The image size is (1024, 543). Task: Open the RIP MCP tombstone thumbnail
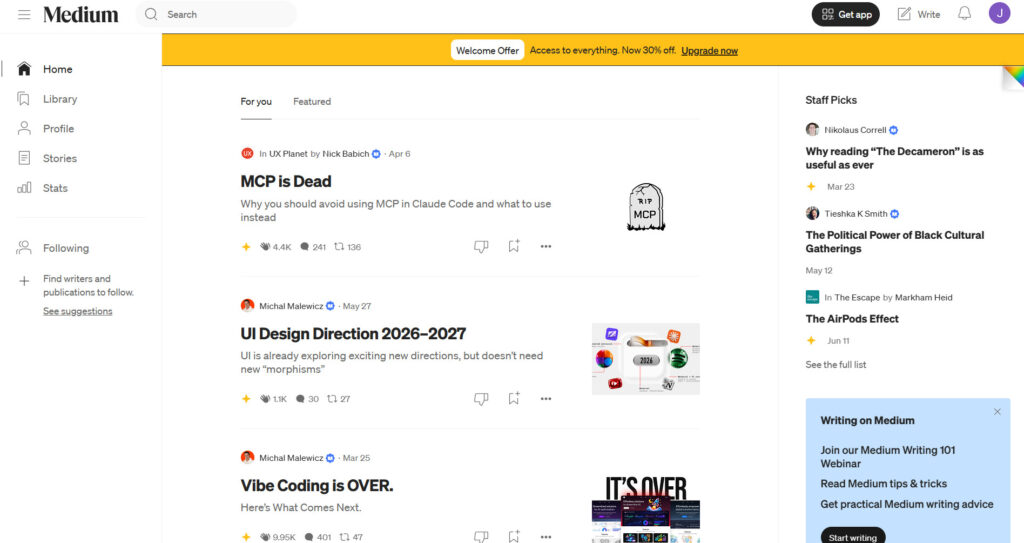[x=646, y=207]
